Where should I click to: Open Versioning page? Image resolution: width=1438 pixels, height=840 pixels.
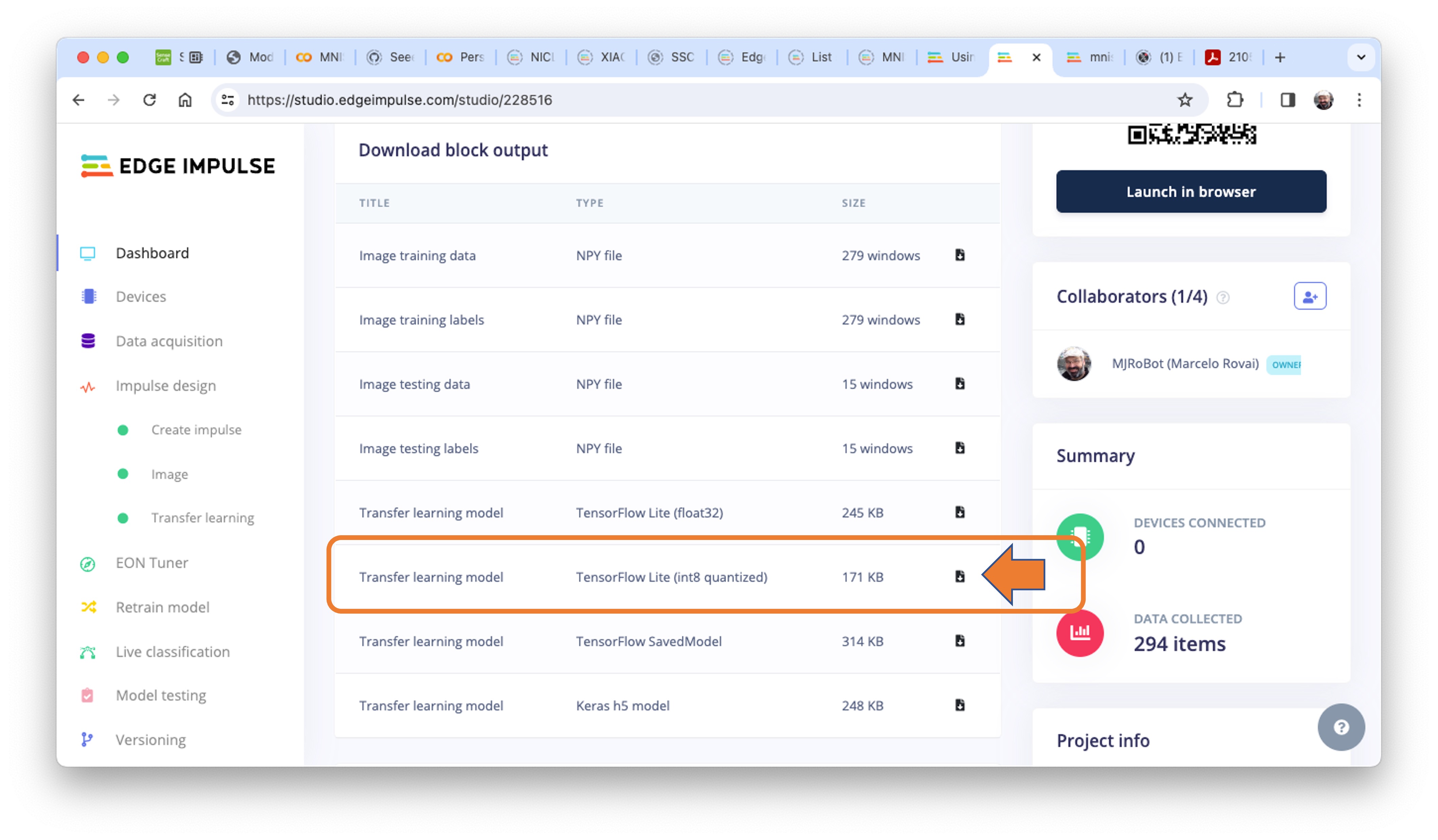[151, 740]
